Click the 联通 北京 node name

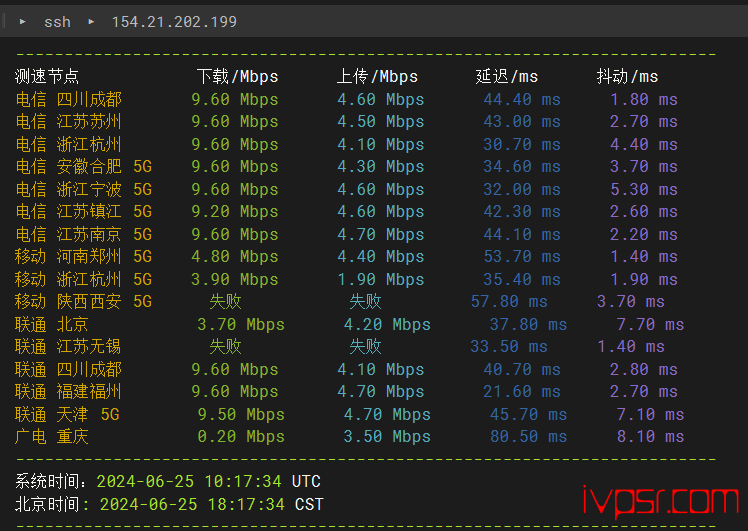(x=52, y=324)
